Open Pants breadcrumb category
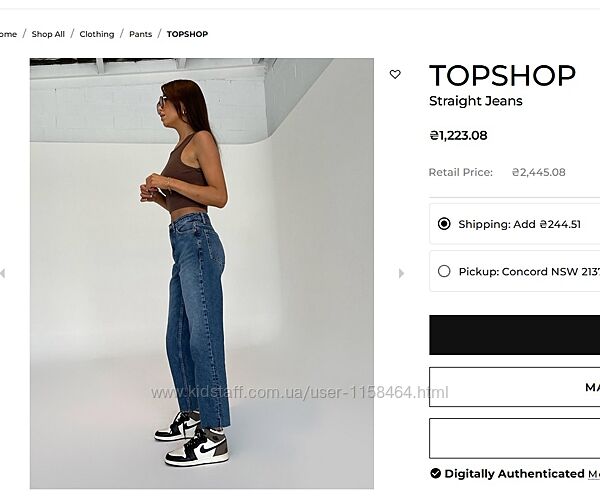600x496 pixels. click(140, 34)
